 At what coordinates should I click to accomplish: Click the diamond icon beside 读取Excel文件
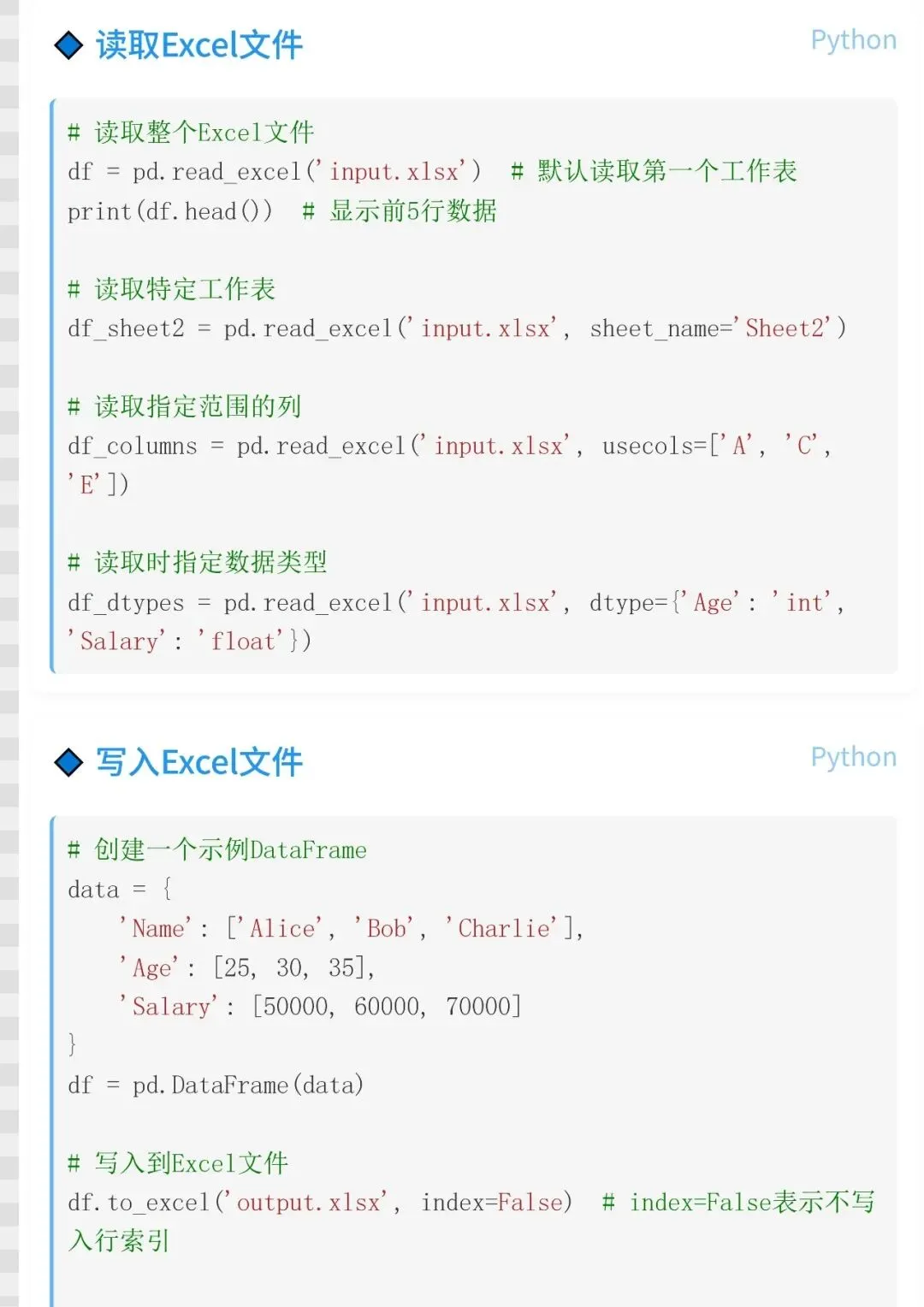click(x=68, y=45)
